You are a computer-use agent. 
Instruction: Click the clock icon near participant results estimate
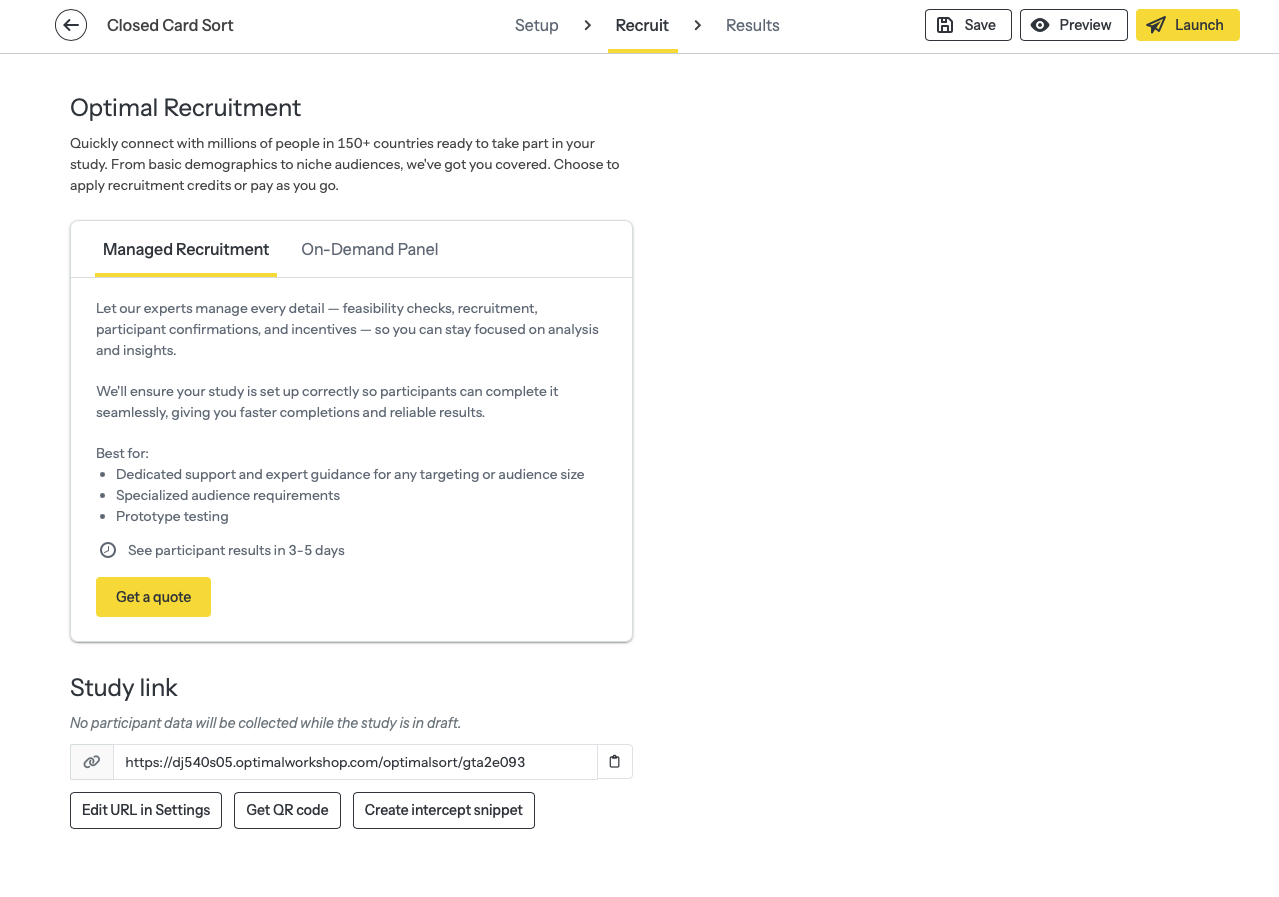(x=107, y=549)
